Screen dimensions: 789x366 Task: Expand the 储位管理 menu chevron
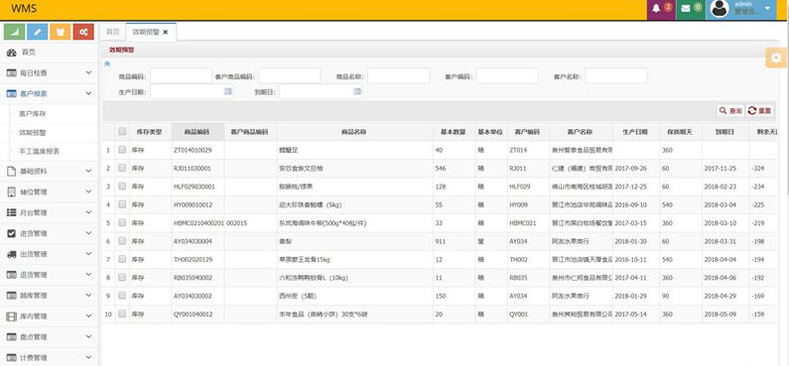tap(89, 192)
